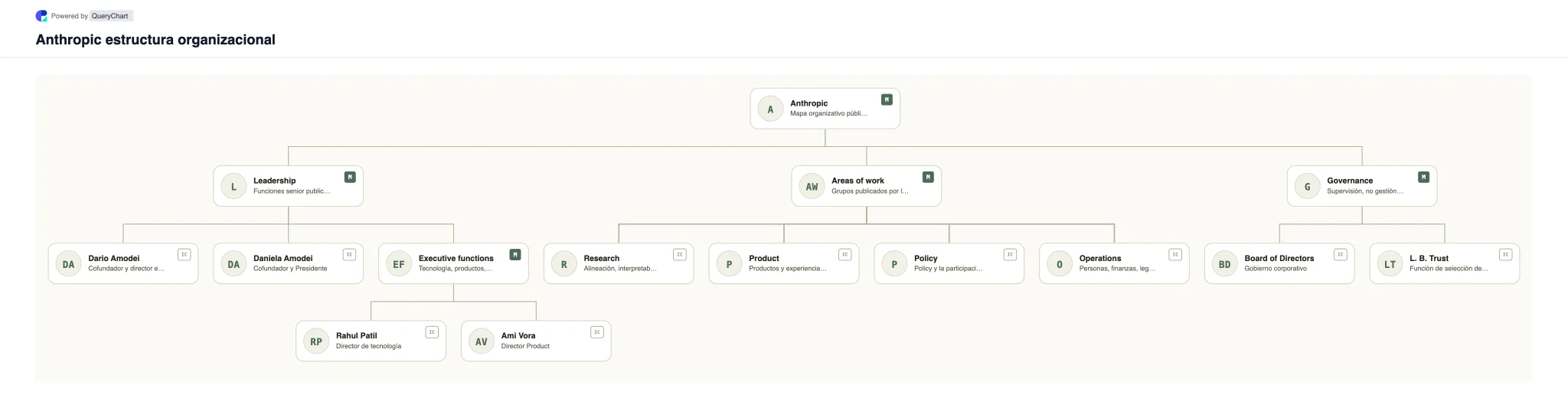Click the IC badge on L. B. Trust
Viewport: 1568px width, 418px height.
1506,254
